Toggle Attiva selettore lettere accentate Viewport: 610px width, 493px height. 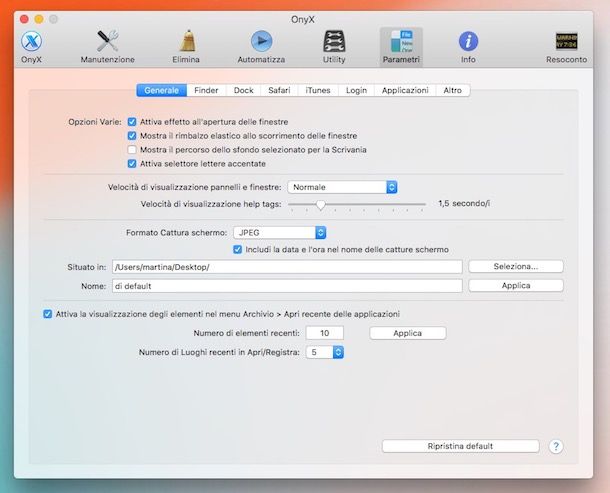click(132, 164)
